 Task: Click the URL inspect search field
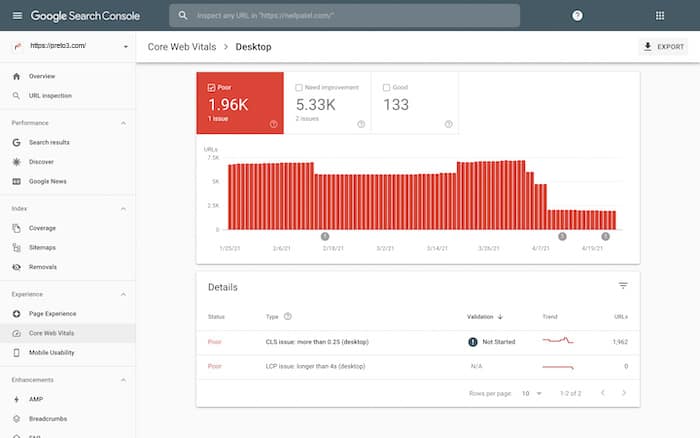pos(344,16)
